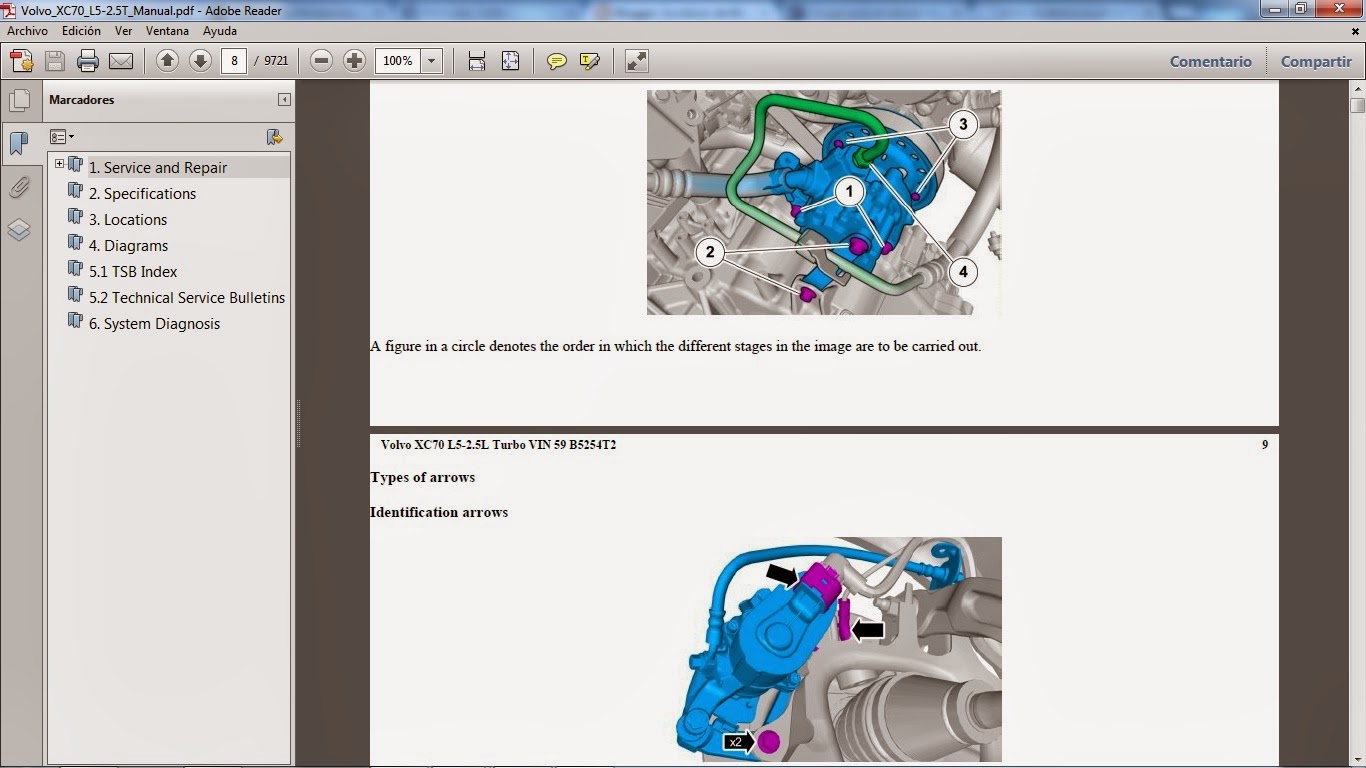Click the Types of arrows heading

click(x=422, y=477)
